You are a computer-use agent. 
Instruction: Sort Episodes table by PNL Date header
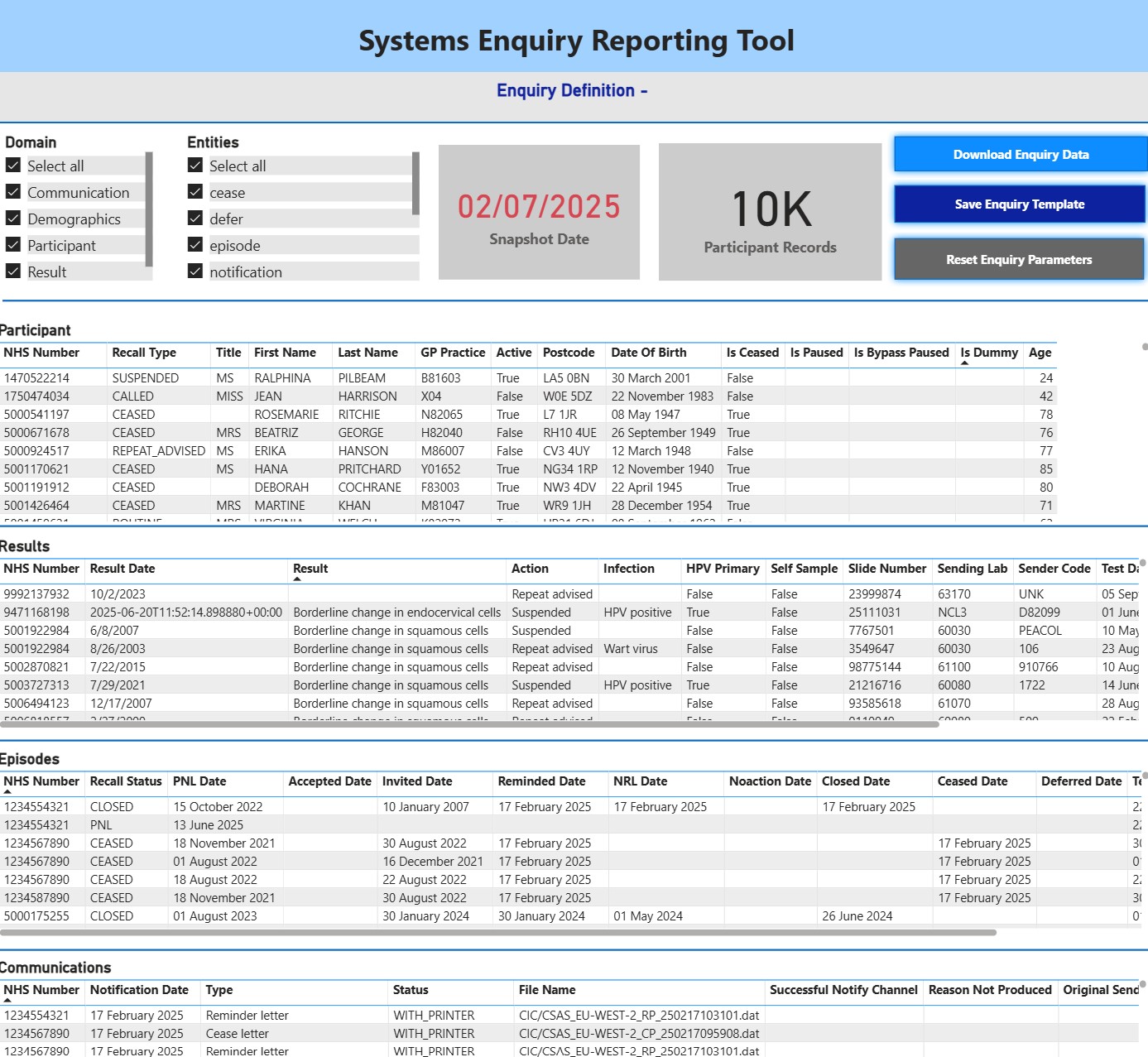pyautogui.click(x=199, y=781)
